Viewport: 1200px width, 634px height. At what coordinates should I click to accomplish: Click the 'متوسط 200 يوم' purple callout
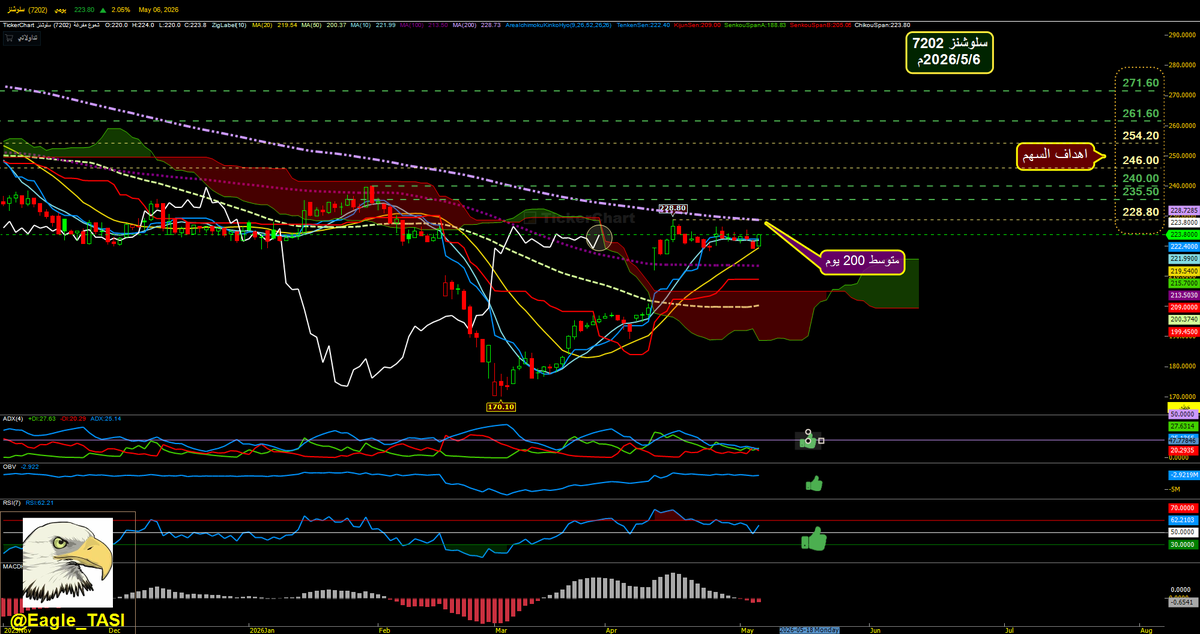pyautogui.click(x=860, y=260)
